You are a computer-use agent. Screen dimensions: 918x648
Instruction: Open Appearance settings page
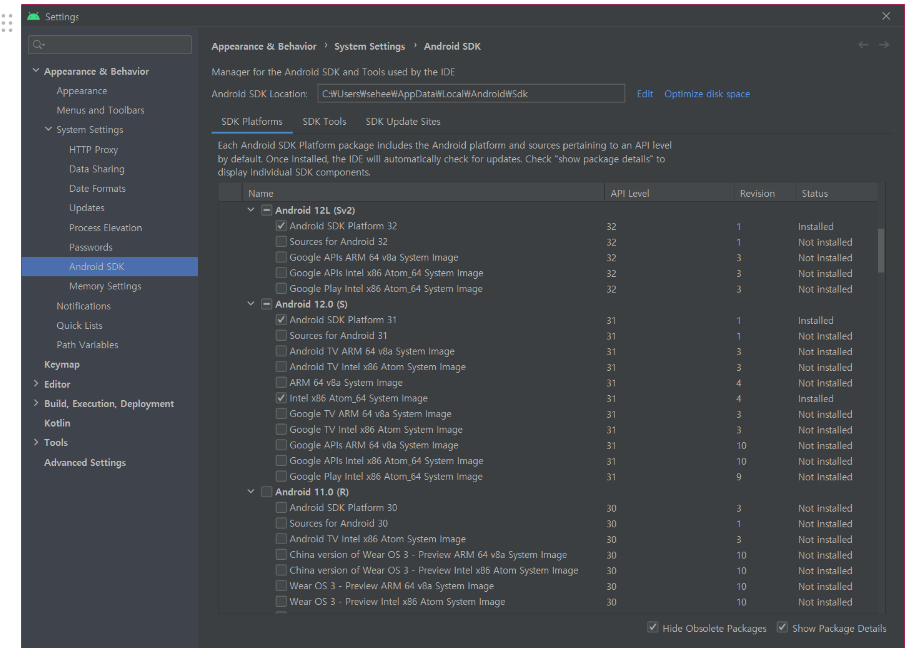(x=82, y=91)
